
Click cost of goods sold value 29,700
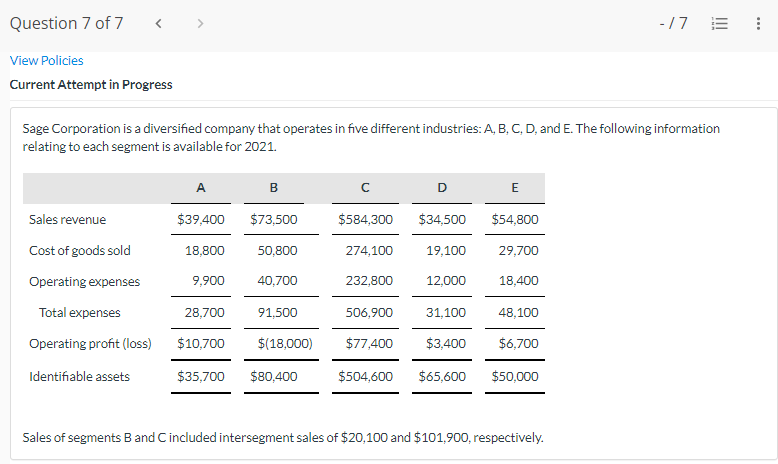[x=519, y=251]
